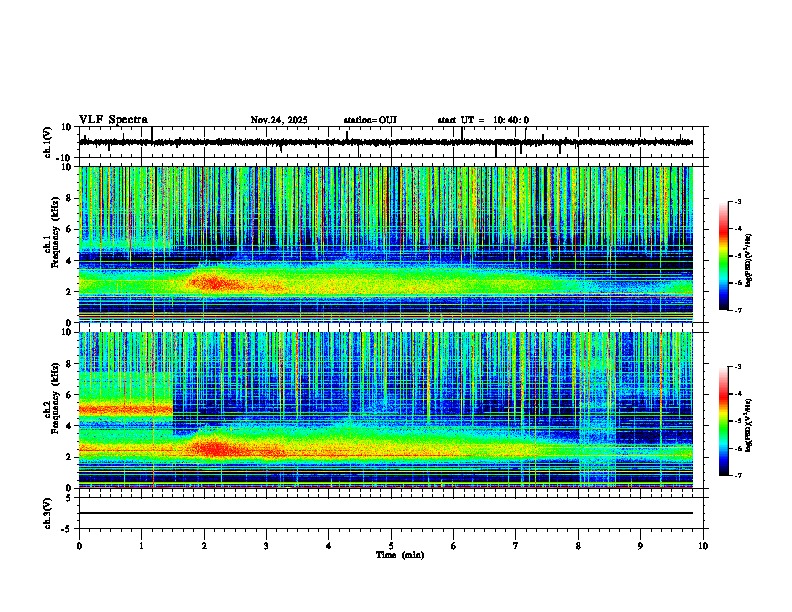The height and width of the screenshot is (612, 792).
Task: Click time axis tick label "1"
Action: point(141,546)
